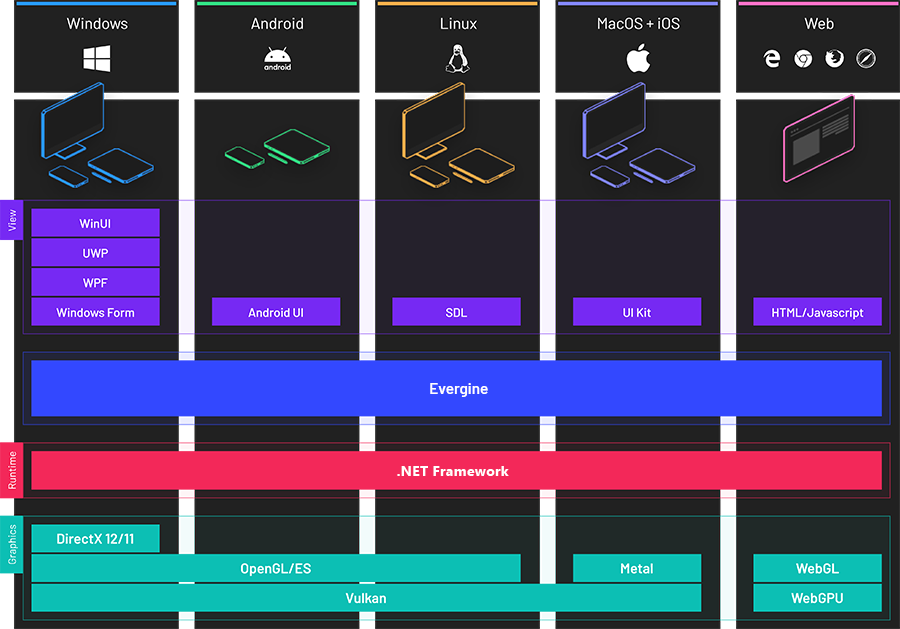Screen dimensions: 900x629
Task: Click the blue Evergine bar
Action: (x=456, y=388)
